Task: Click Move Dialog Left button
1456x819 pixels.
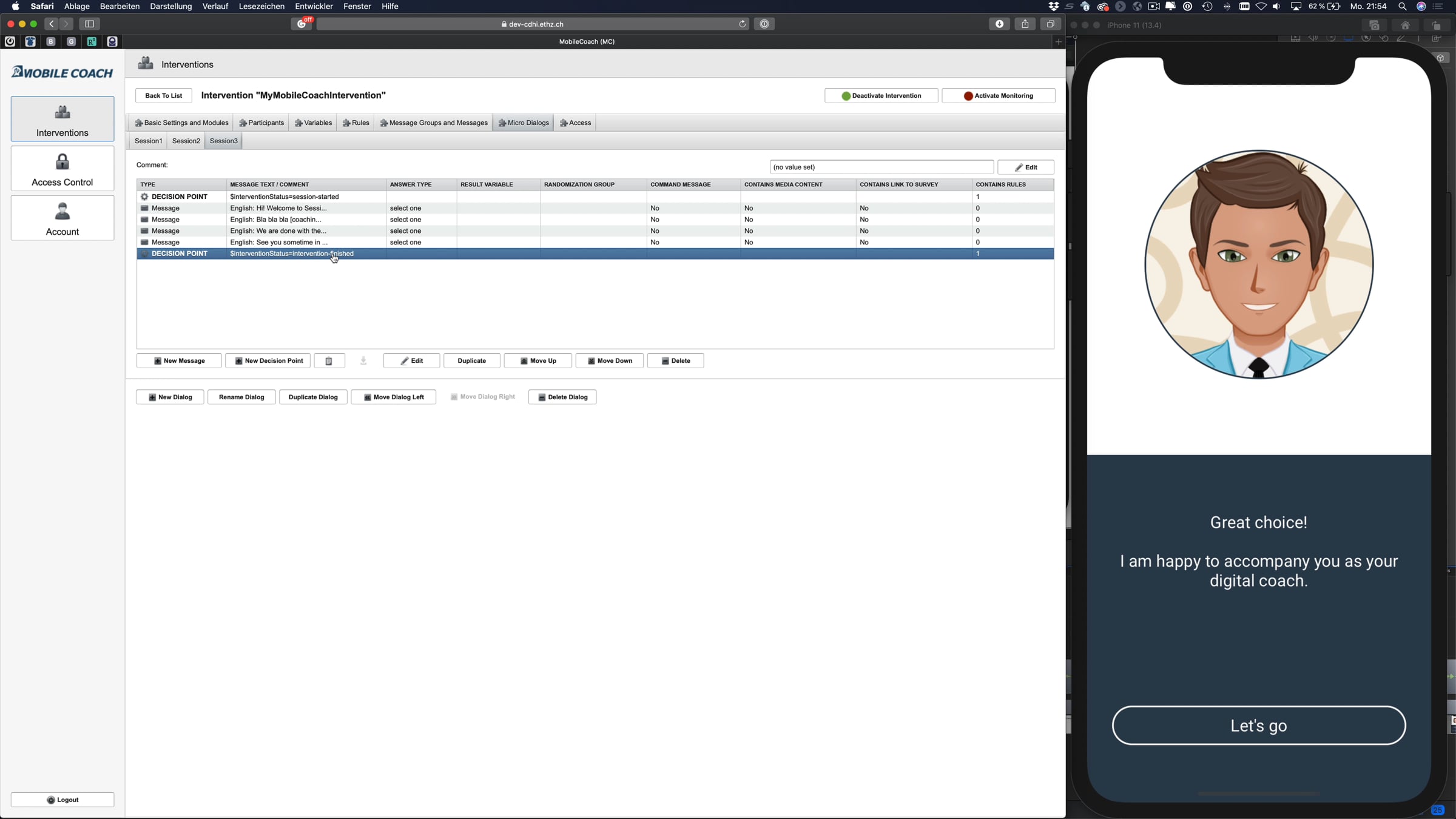Action: click(x=394, y=397)
